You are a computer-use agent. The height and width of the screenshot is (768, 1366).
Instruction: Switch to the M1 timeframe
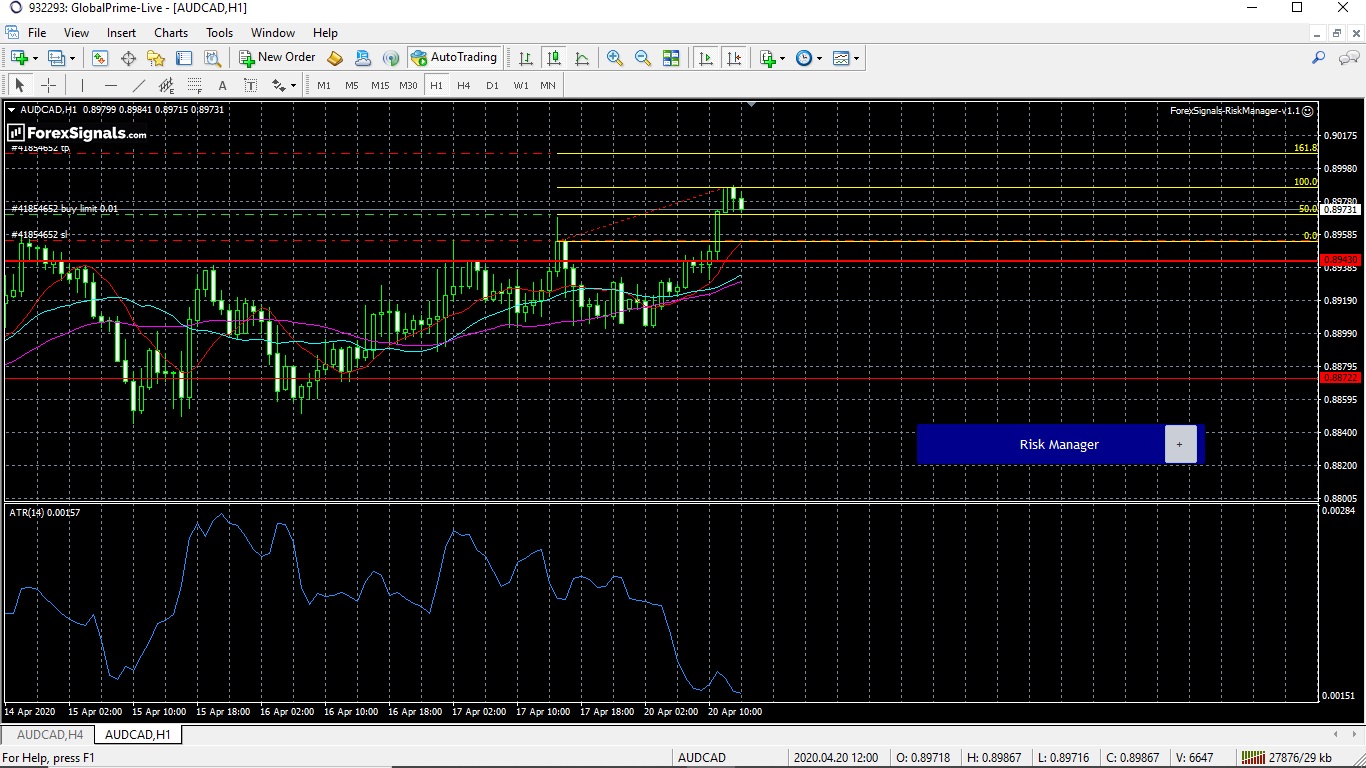324,85
